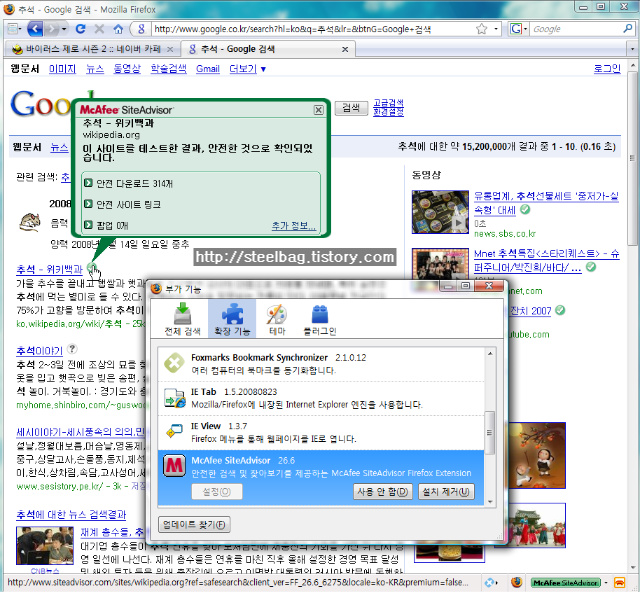The height and width of the screenshot is (592, 640).
Task: Expand the URL bar dropdown arrow
Action: pyautogui.click(x=496, y=29)
